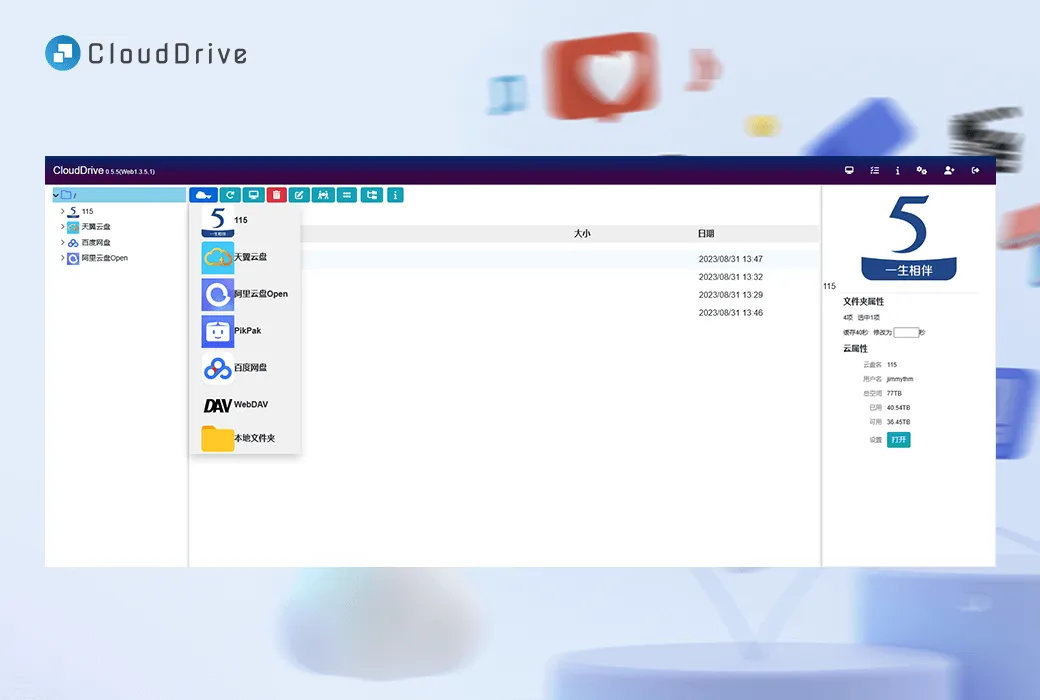
Task: Click the add-user icon in the title bar
Action: 948,170
